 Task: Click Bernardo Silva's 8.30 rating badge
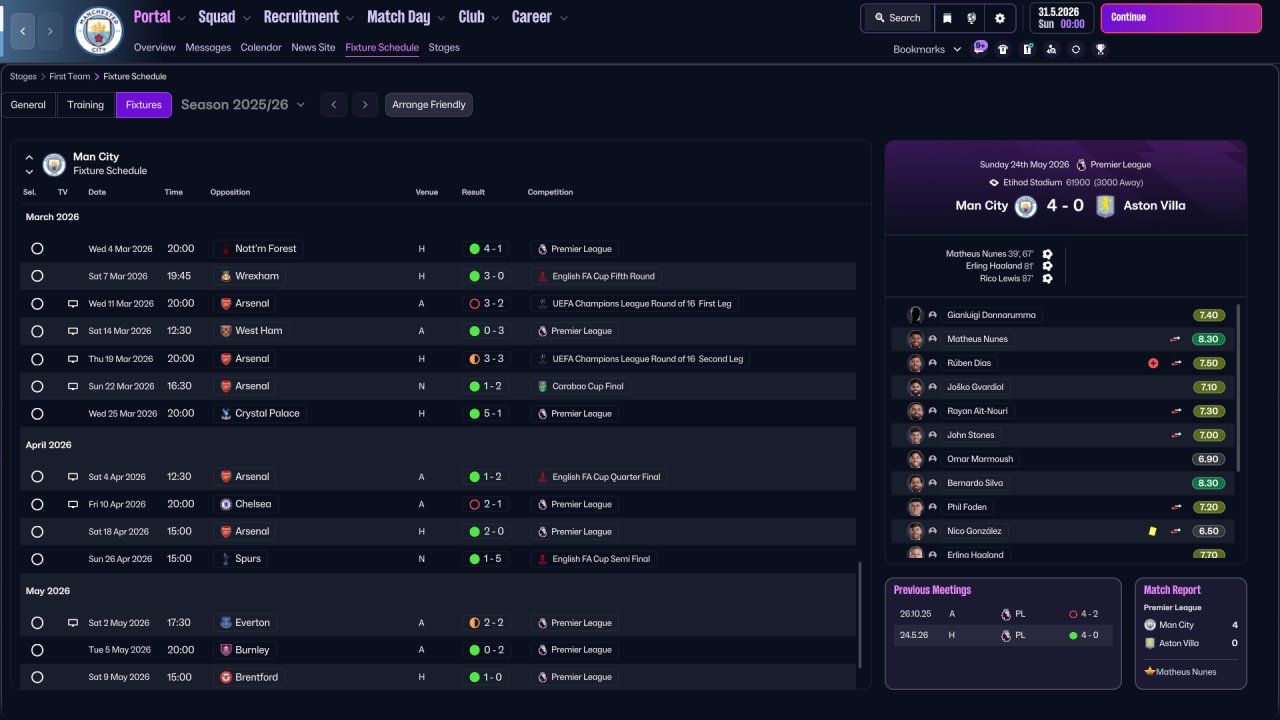[1208, 483]
